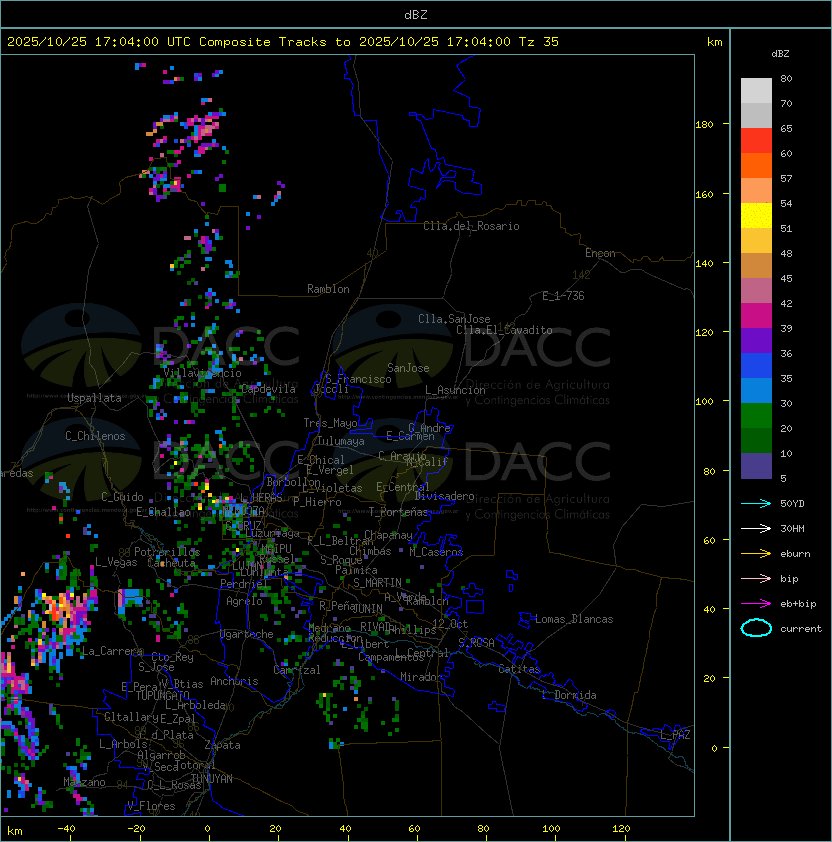This screenshot has height=842, width=832.
Task: Click the 'Potrerillos' map label
Action: (167, 552)
